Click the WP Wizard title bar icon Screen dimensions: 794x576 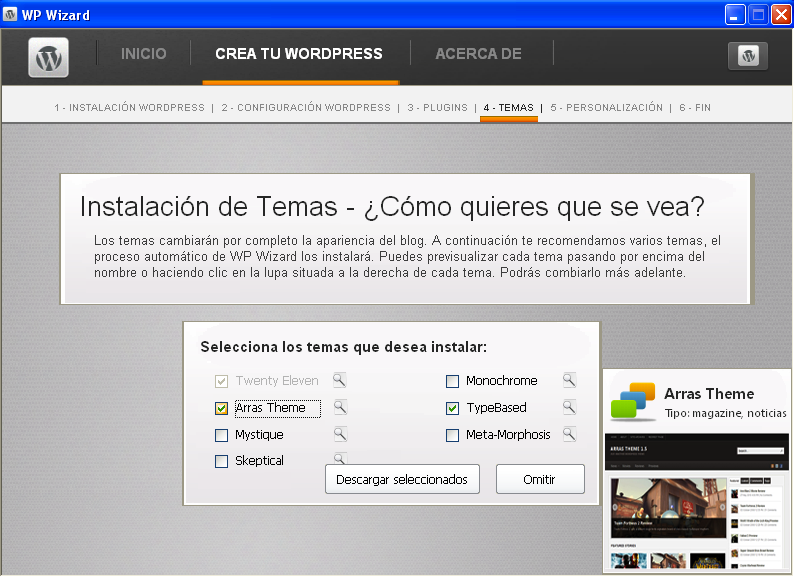(10, 15)
